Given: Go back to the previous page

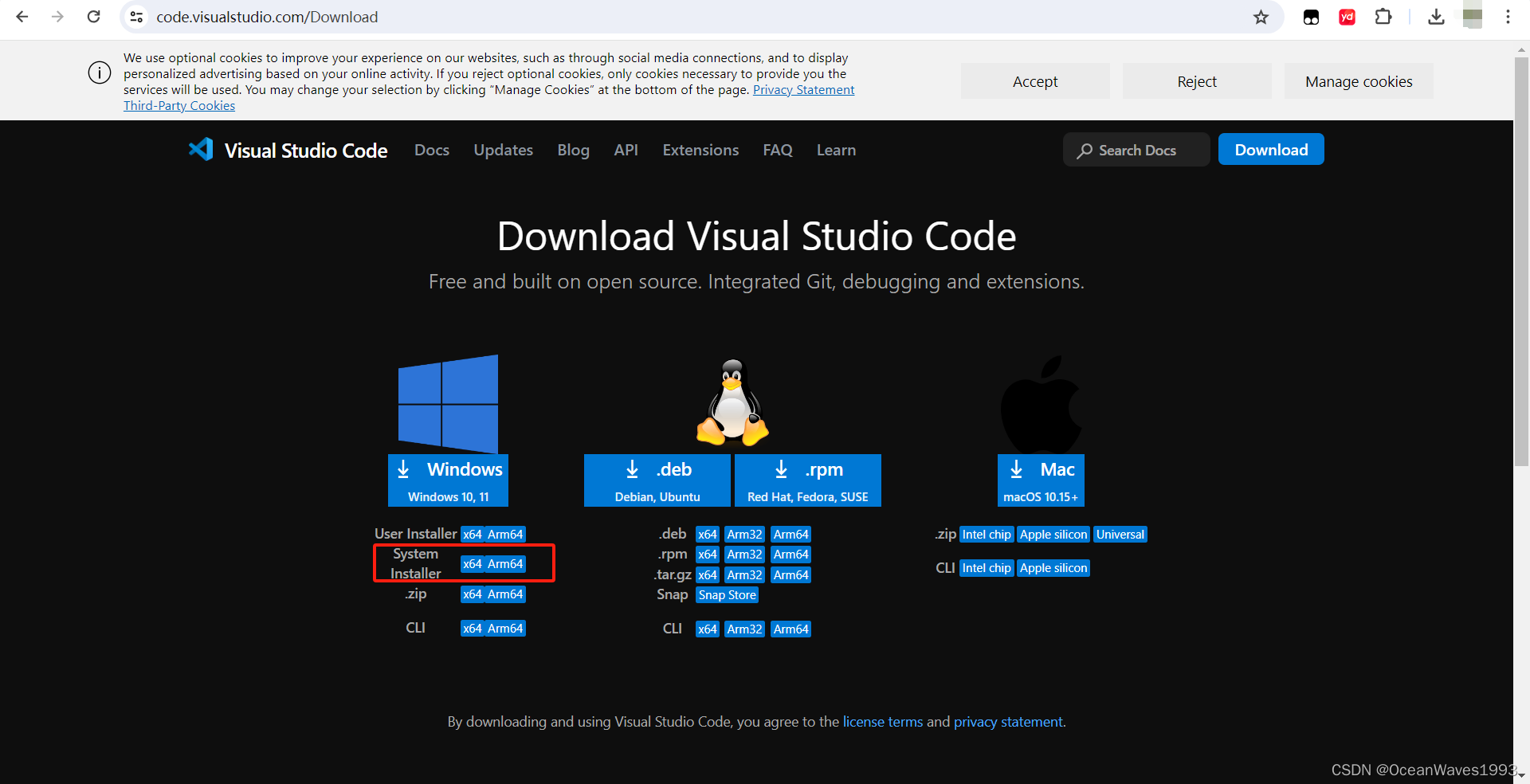Looking at the screenshot, I should 22,17.
